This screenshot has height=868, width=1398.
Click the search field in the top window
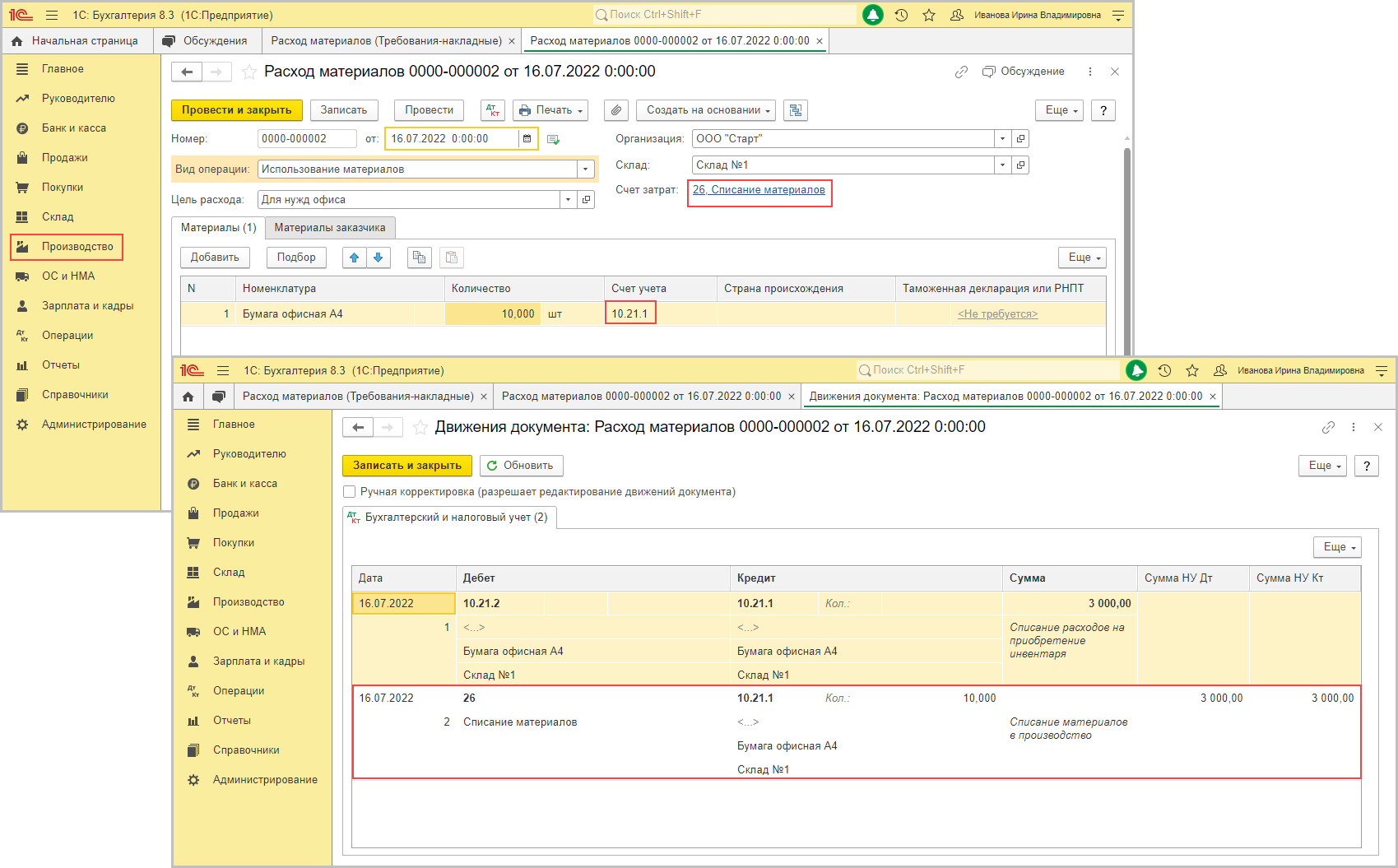coord(724,15)
